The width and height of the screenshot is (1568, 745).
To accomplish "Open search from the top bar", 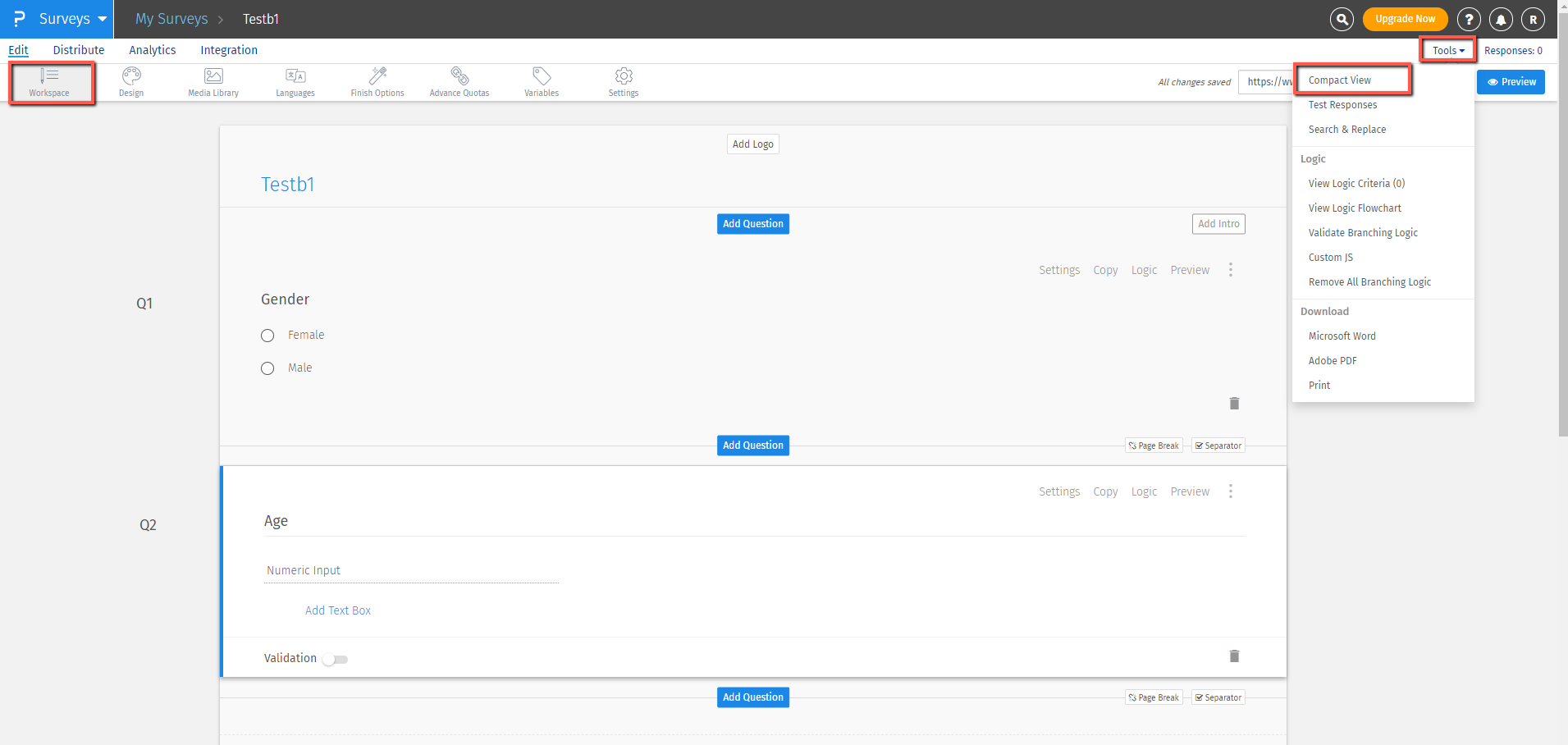I will [1342, 18].
